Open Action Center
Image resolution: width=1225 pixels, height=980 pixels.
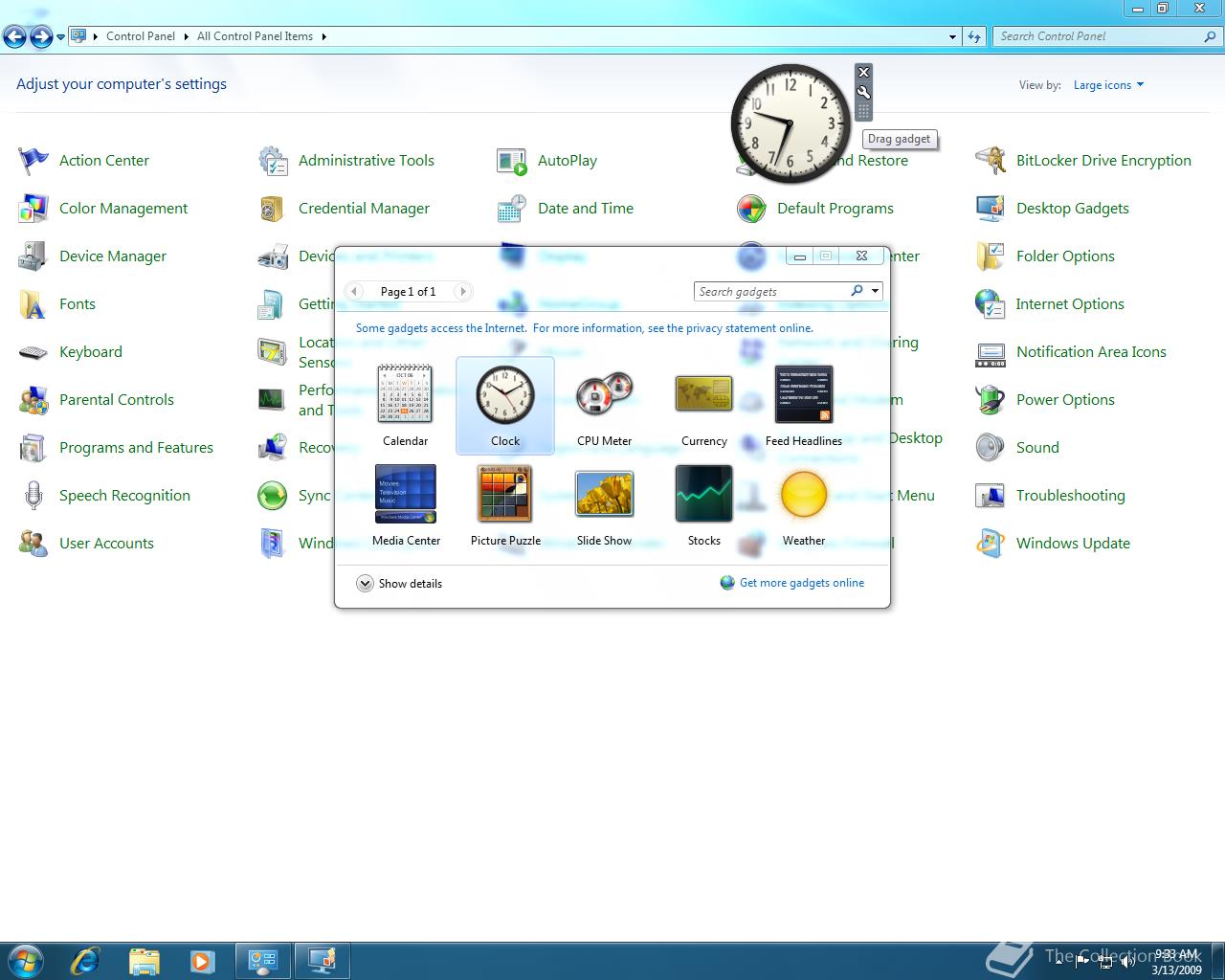click(x=84, y=161)
